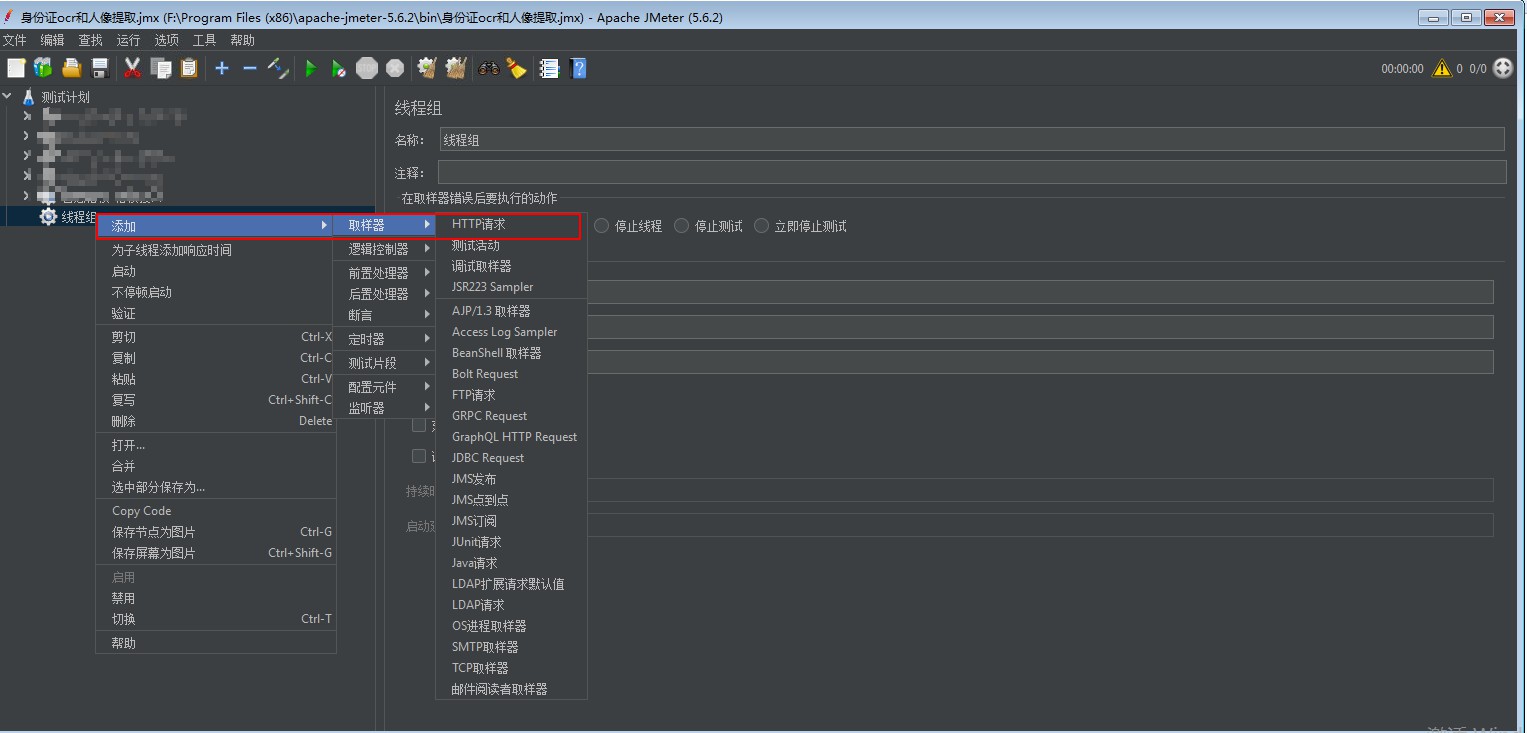The width and height of the screenshot is (1527, 733).
Task: Click the 注释 input field
Action: [x=971, y=173]
